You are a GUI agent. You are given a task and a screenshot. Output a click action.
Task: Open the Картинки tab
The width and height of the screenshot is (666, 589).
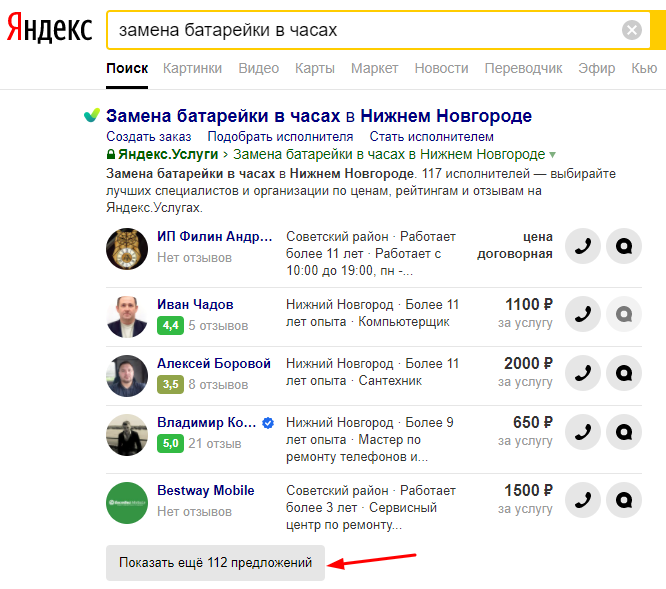(192, 68)
